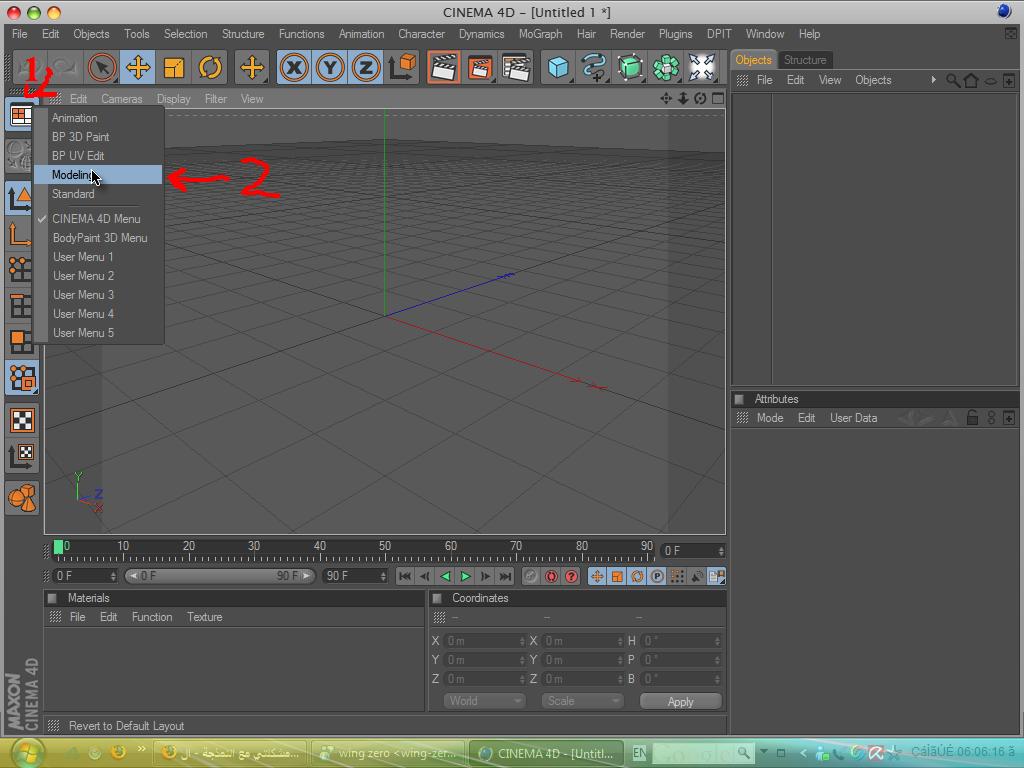Switch to the Structure tab

point(805,59)
